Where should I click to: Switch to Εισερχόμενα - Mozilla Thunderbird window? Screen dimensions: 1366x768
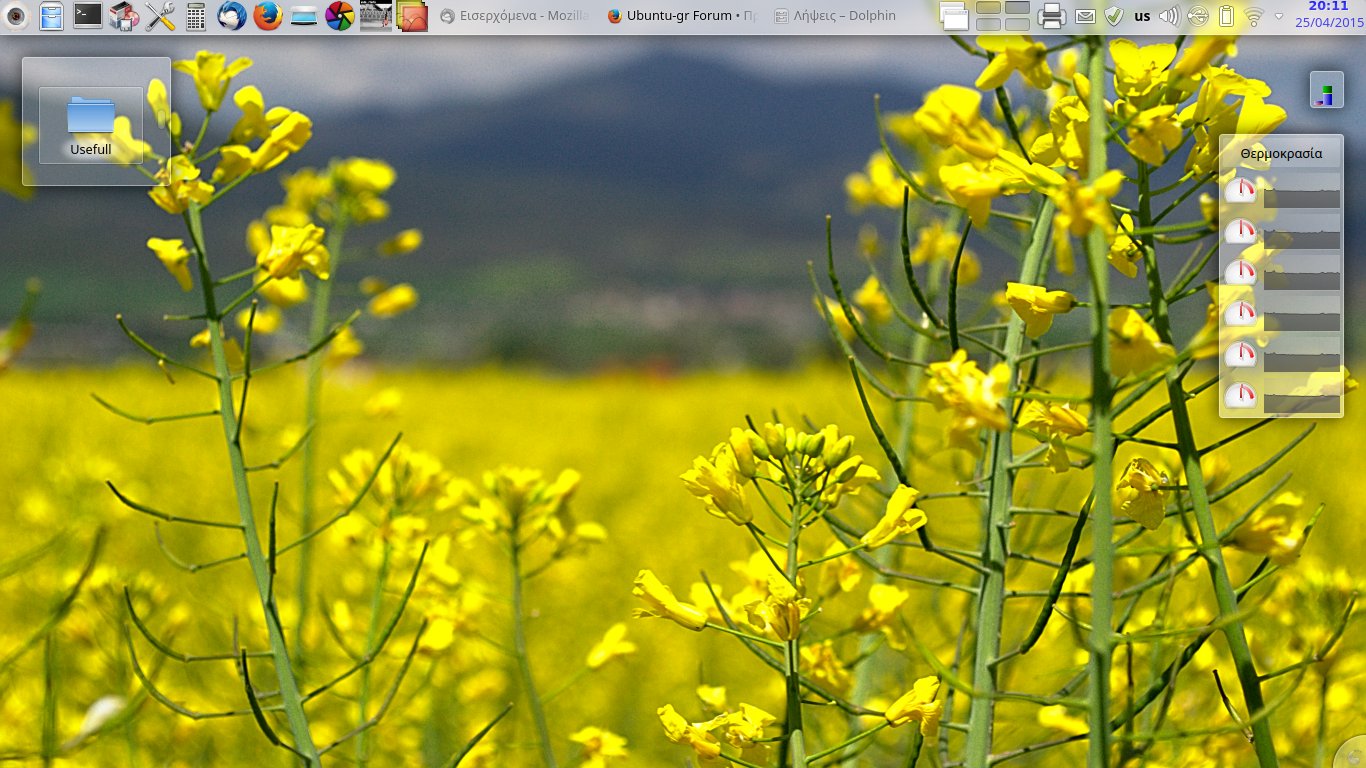pos(515,16)
